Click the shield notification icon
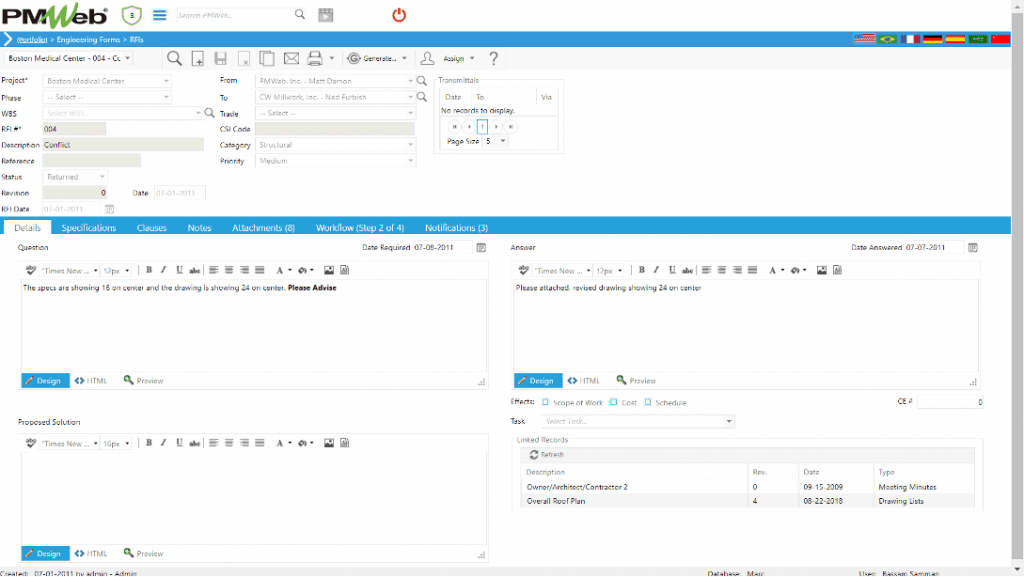The height and width of the screenshot is (577, 1024). click(x=131, y=15)
